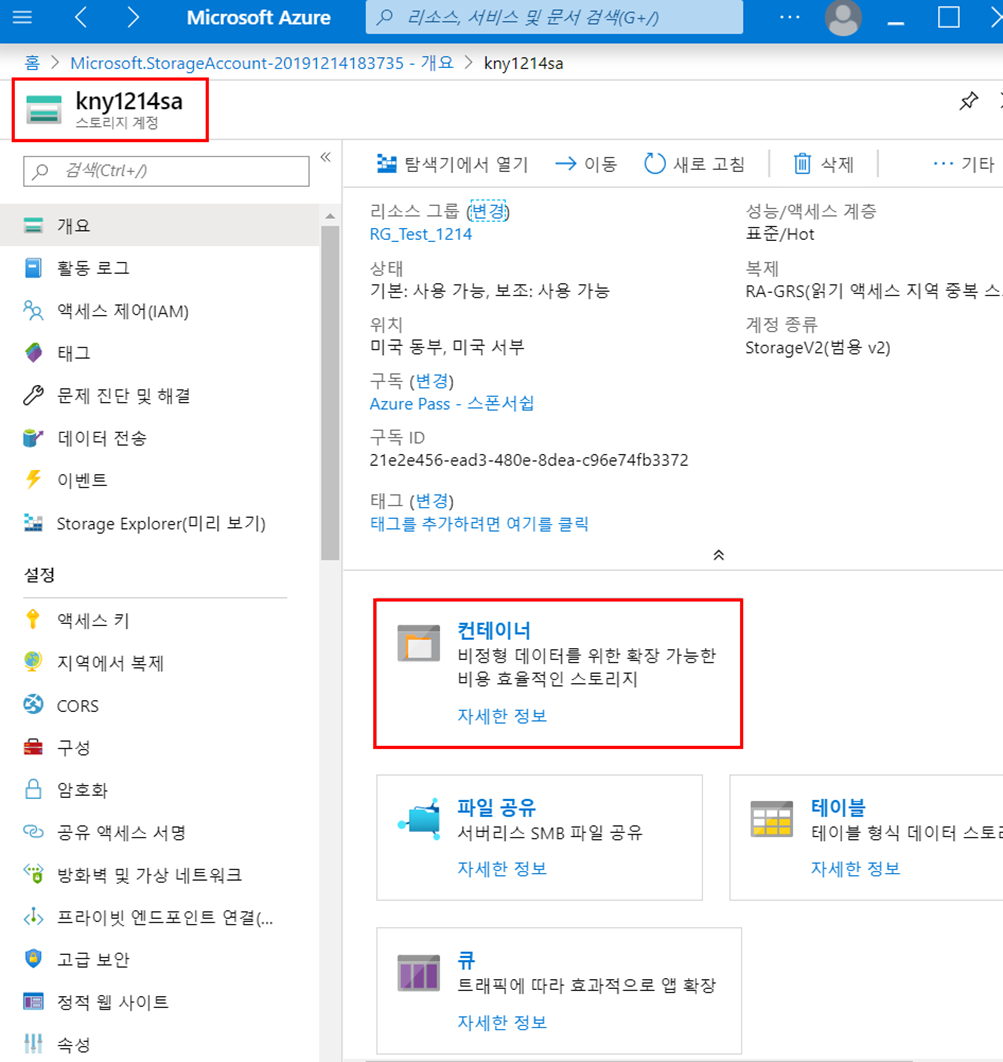Click 탐색기에서 열기 toolbar button
Viewport: 1003px width, 1062px height.
(452, 164)
